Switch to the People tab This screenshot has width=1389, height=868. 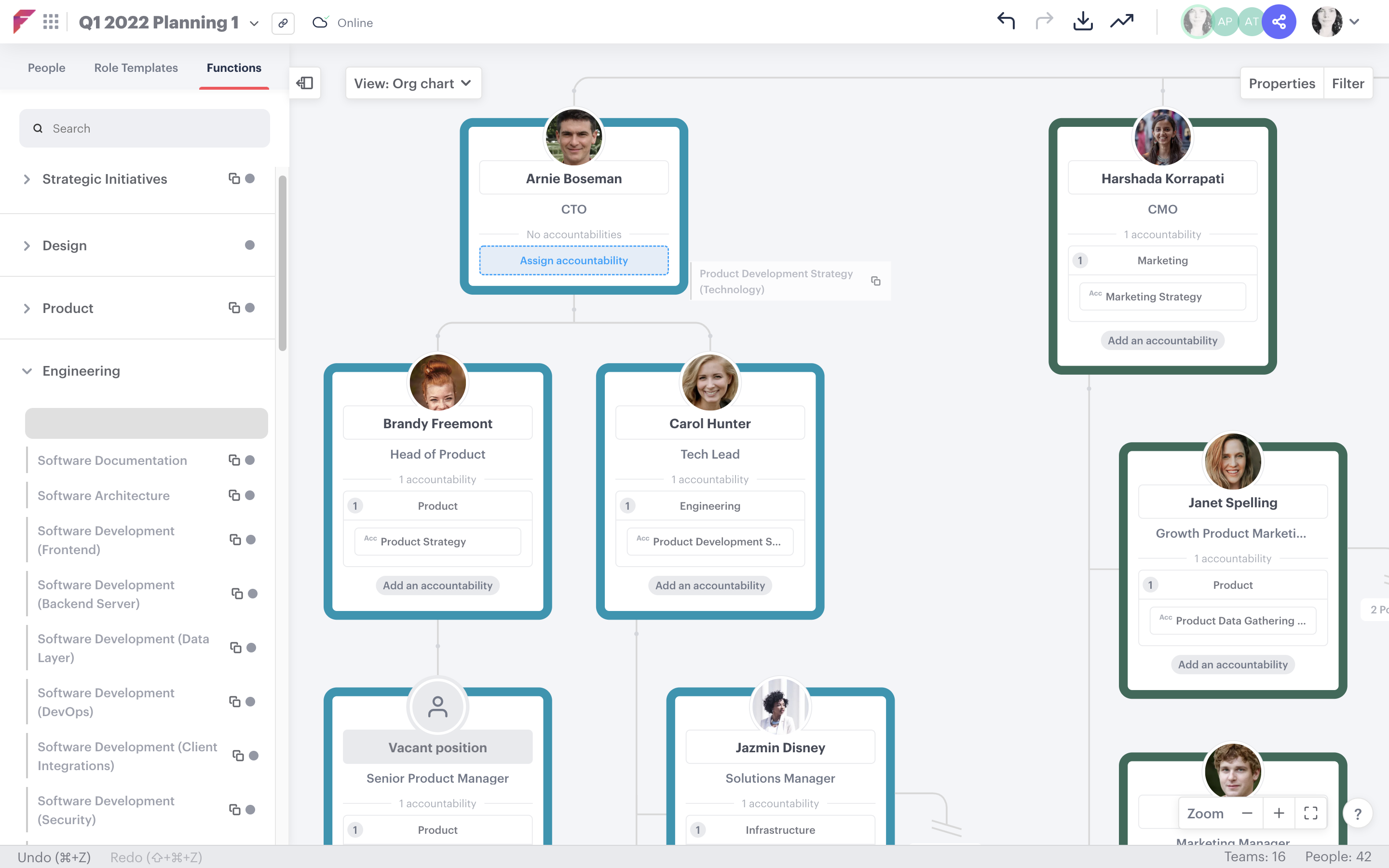[x=46, y=67]
